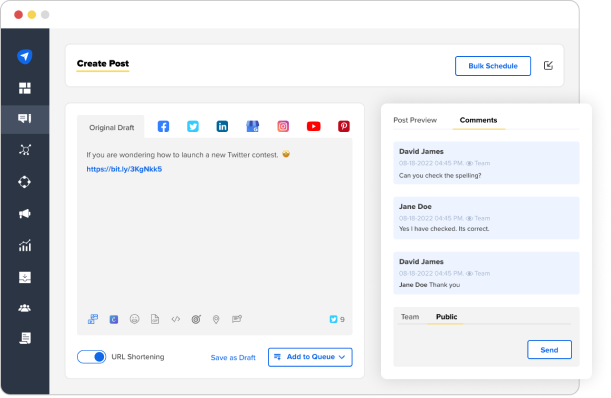
Task: Click the edit icon next to Bulk Schedule
Action: pyautogui.click(x=548, y=65)
